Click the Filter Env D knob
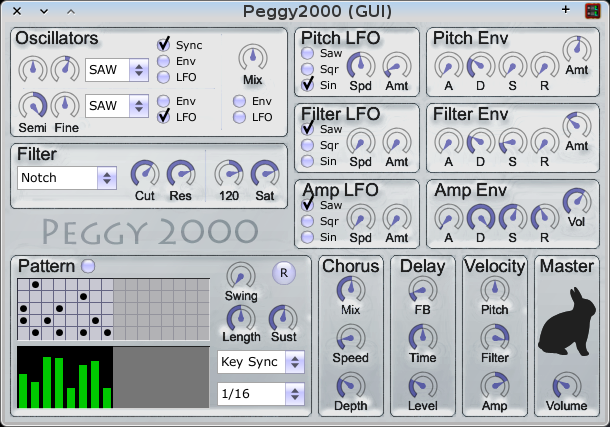Image resolution: width=610 pixels, height=427 pixels. (x=481, y=142)
